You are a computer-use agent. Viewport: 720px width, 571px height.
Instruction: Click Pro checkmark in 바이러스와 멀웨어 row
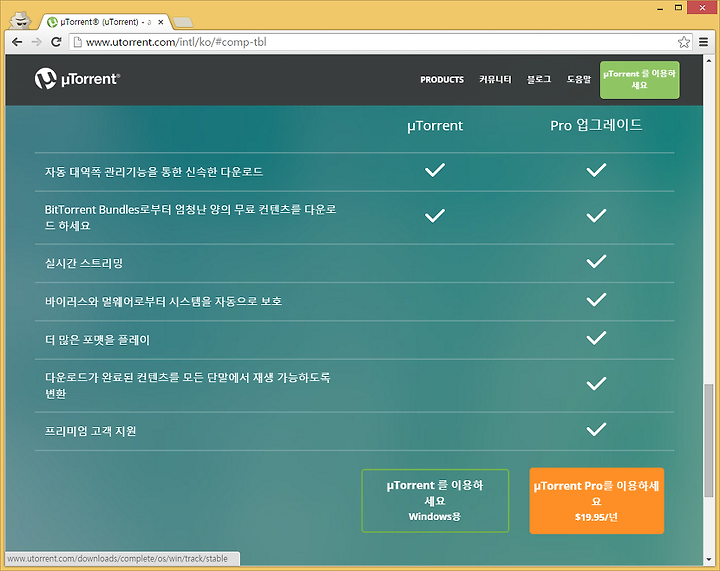point(596,300)
